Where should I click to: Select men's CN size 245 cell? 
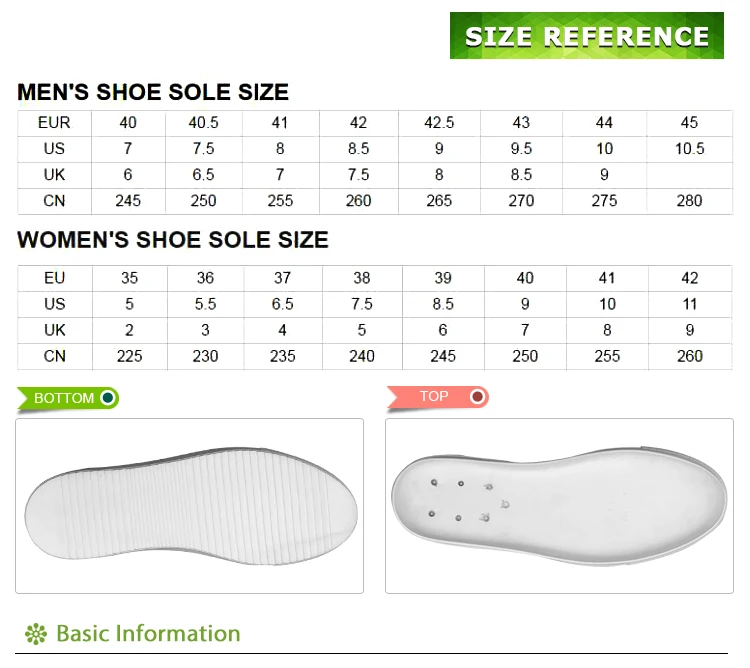[x=128, y=201]
